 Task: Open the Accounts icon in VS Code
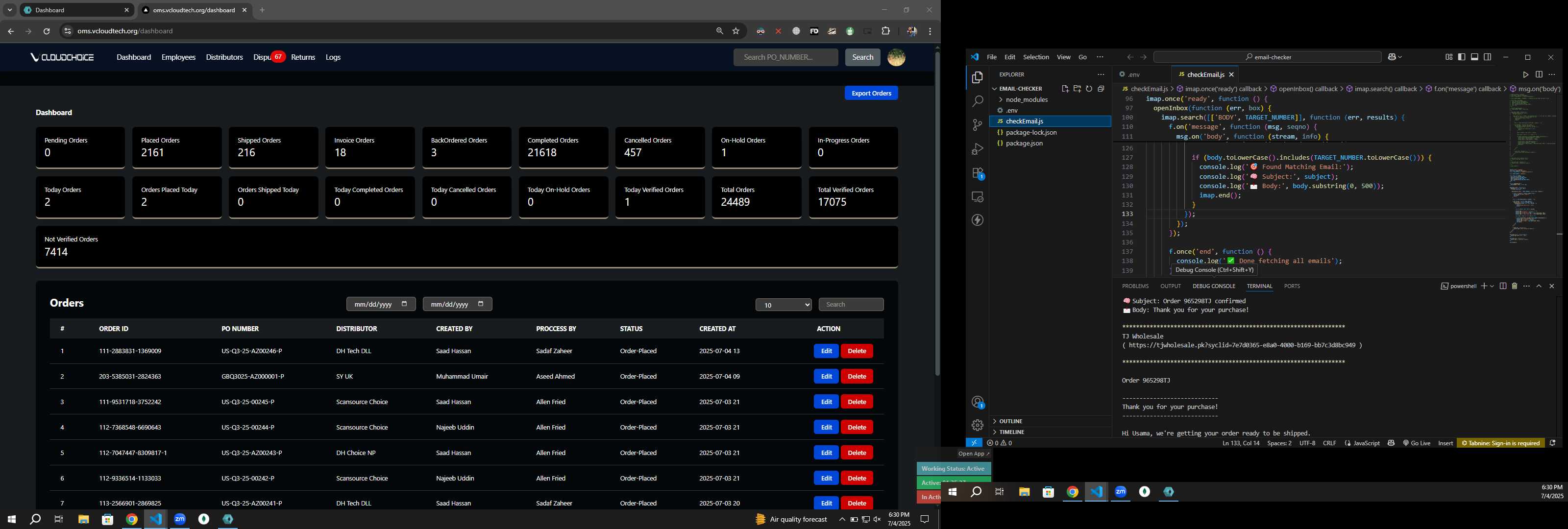(x=977, y=402)
